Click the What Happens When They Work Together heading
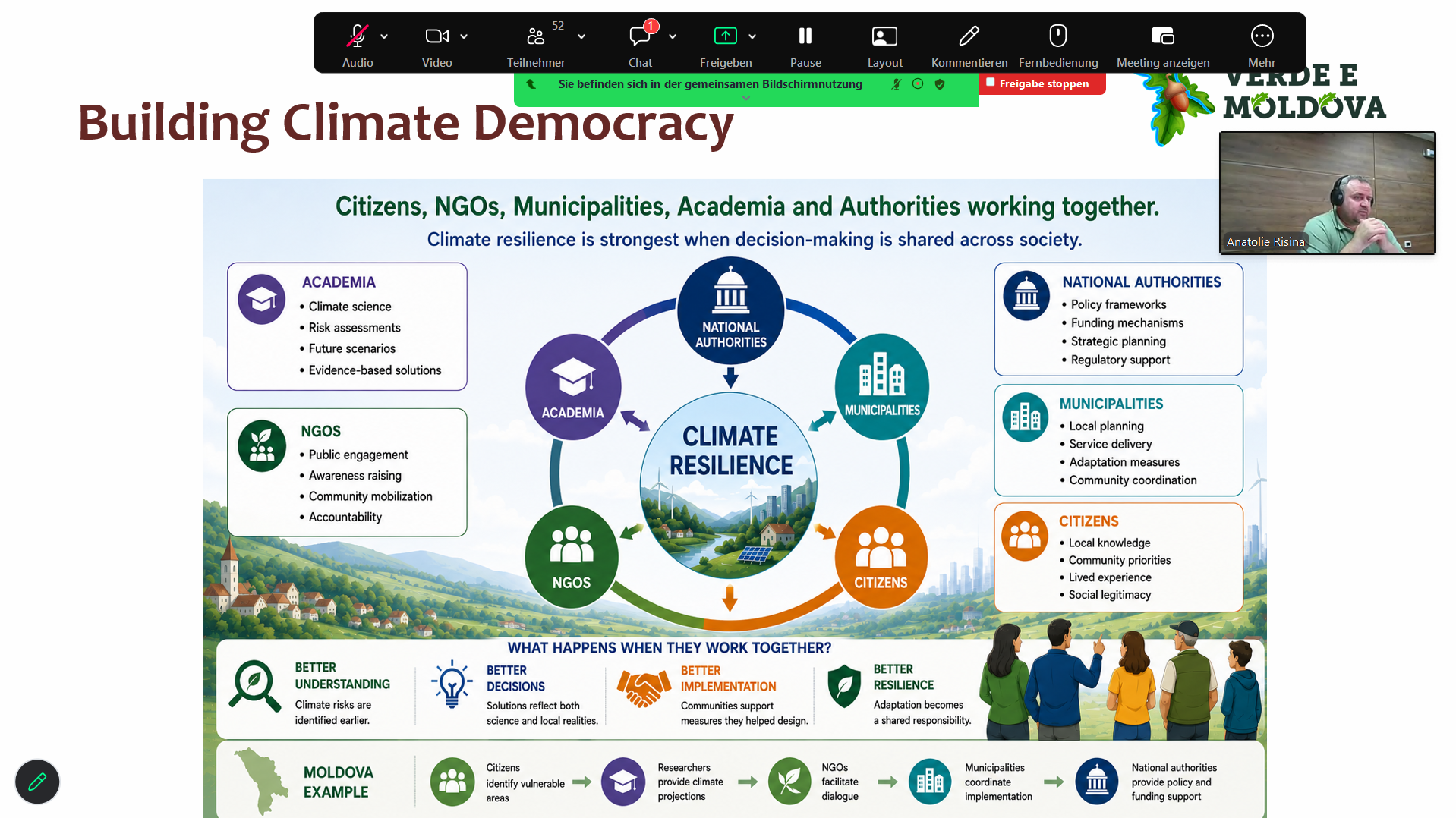 tap(670, 648)
